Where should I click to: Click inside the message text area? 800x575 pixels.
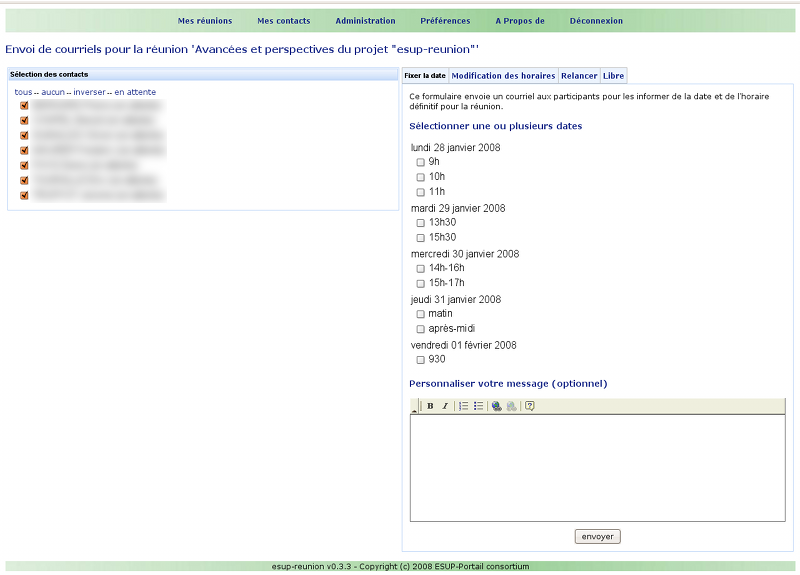(x=597, y=467)
